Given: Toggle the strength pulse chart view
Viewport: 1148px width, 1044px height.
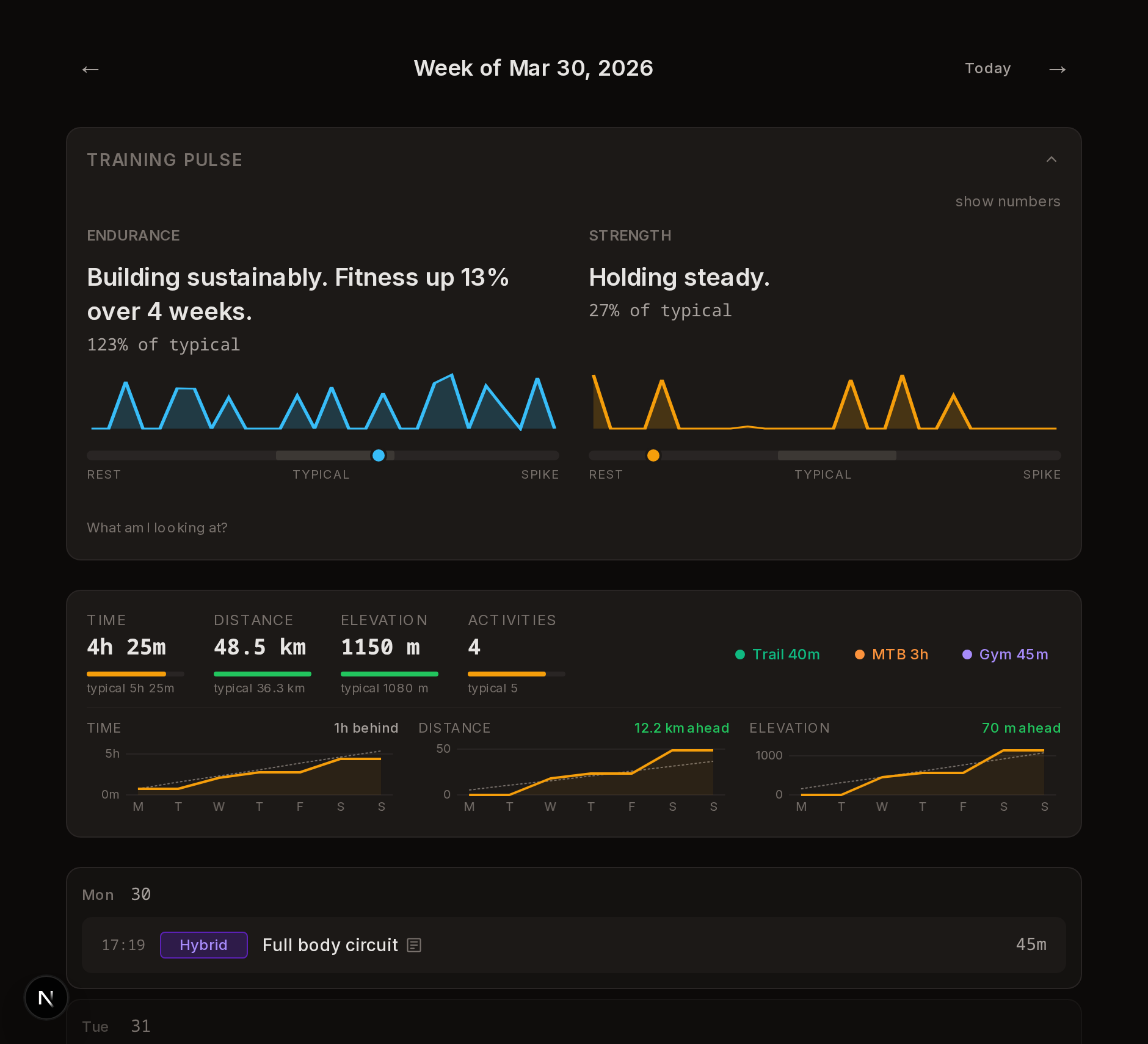Looking at the screenshot, I should (824, 403).
